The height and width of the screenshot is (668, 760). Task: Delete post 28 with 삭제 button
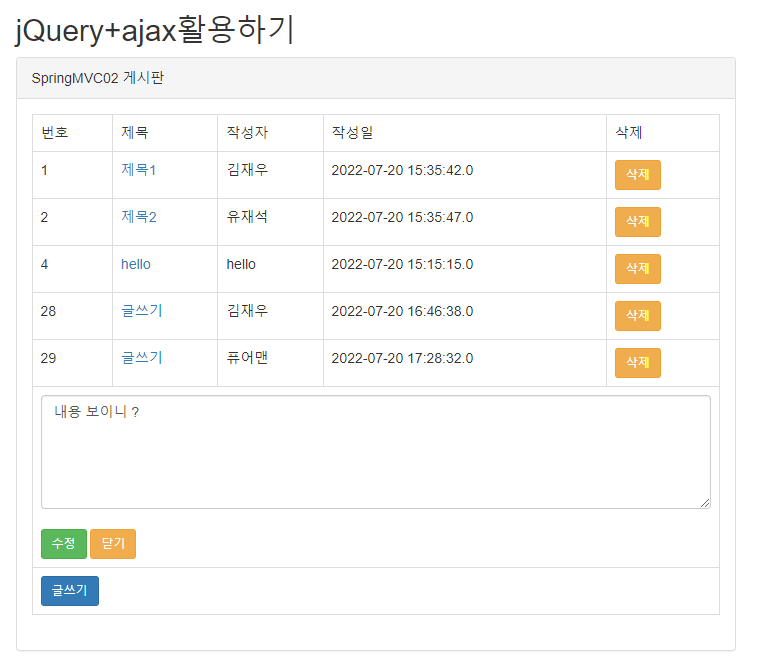click(x=638, y=316)
